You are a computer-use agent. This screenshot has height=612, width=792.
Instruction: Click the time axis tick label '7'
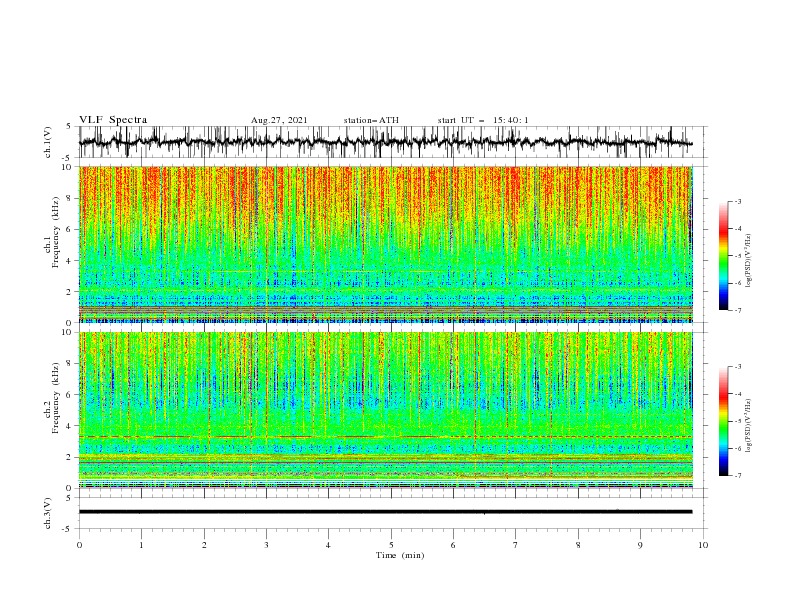(x=516, y=545)
